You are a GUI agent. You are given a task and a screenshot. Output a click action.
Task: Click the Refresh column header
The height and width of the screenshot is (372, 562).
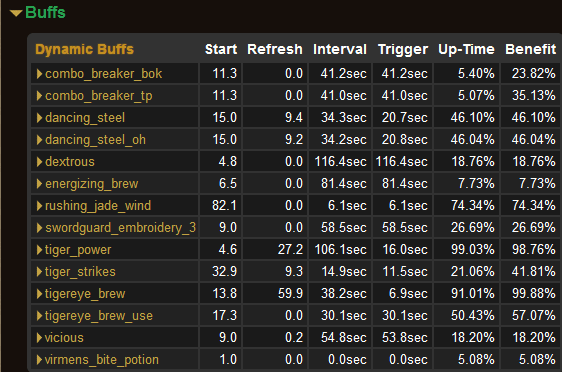(x=275, y=49)
